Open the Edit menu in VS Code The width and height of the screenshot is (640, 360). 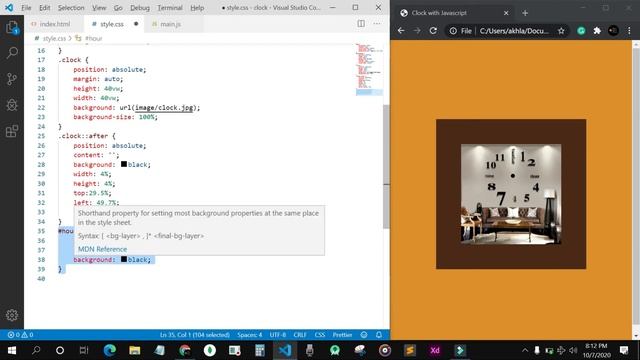pyautogui.click(x=44, y=8)
